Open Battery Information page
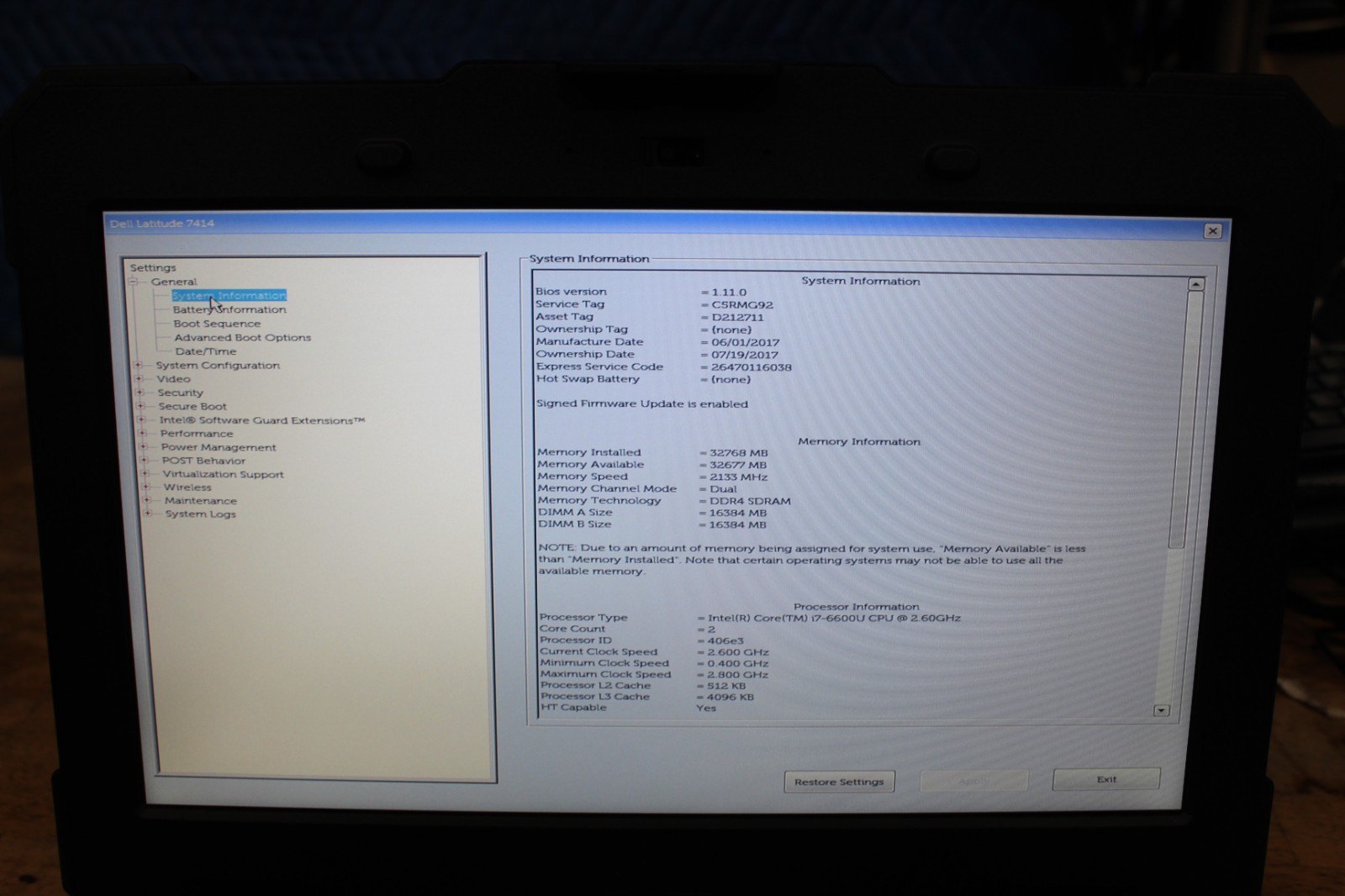The width and height of the screenshot is (1345, 896). (x=229, y=309)
